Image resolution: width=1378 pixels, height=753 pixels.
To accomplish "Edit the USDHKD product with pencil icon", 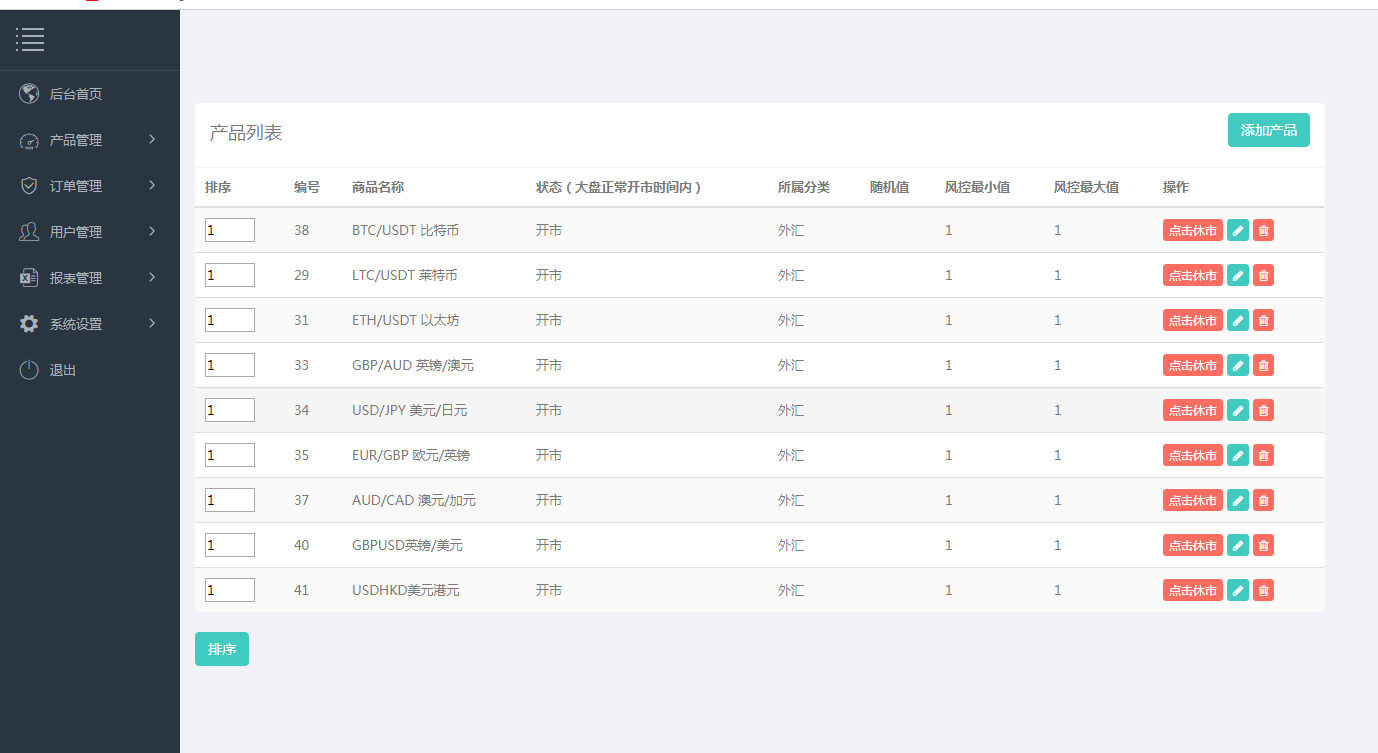I will click(x=1238, y=590).
